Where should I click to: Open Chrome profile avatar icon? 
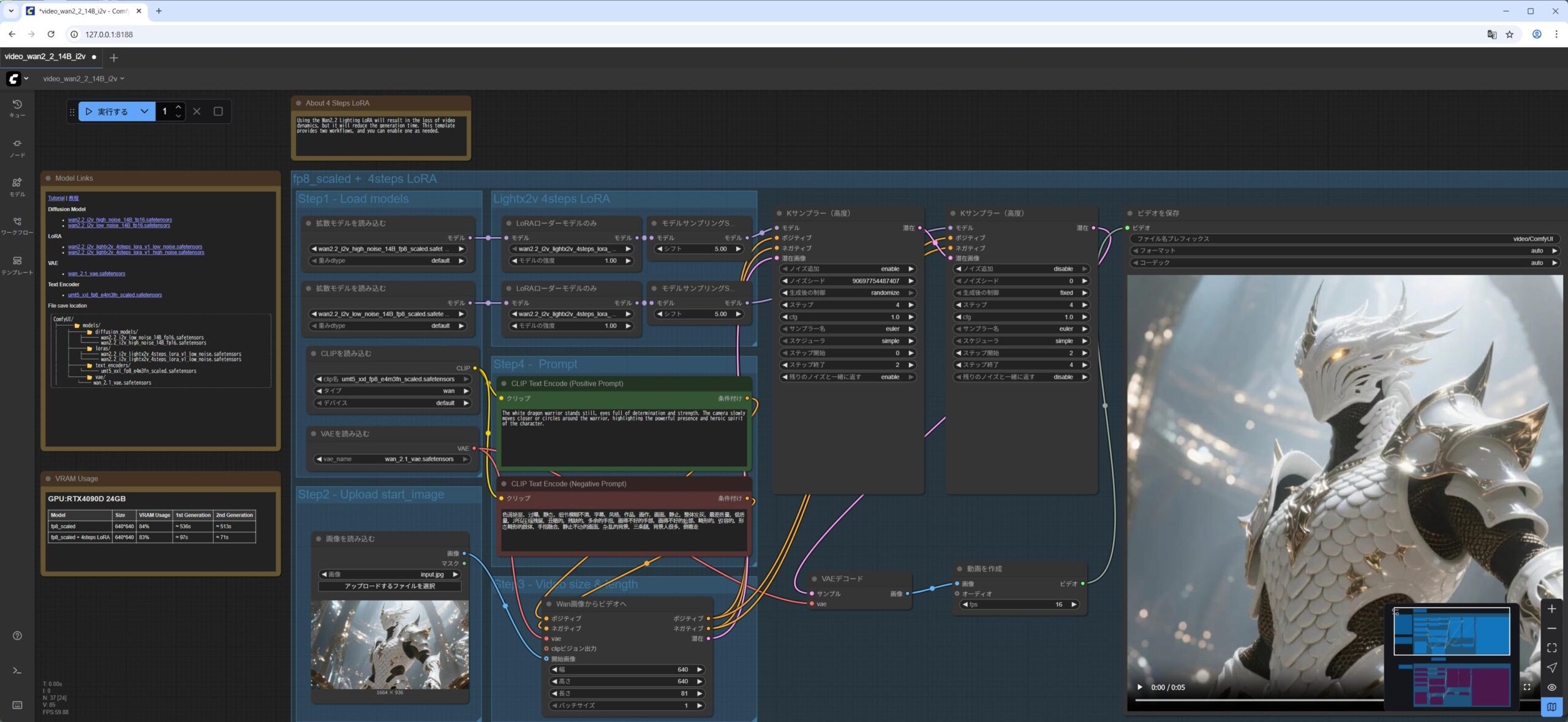coord(1537,34)
